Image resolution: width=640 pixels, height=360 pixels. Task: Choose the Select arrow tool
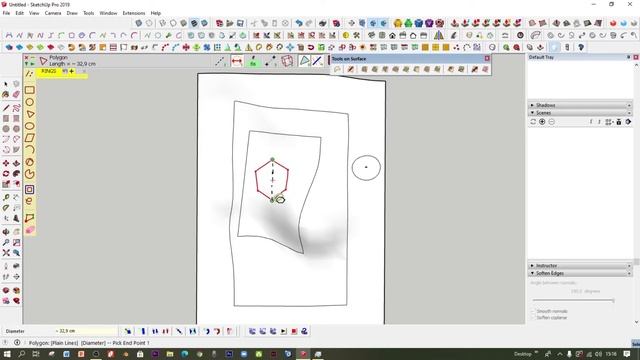6,84
